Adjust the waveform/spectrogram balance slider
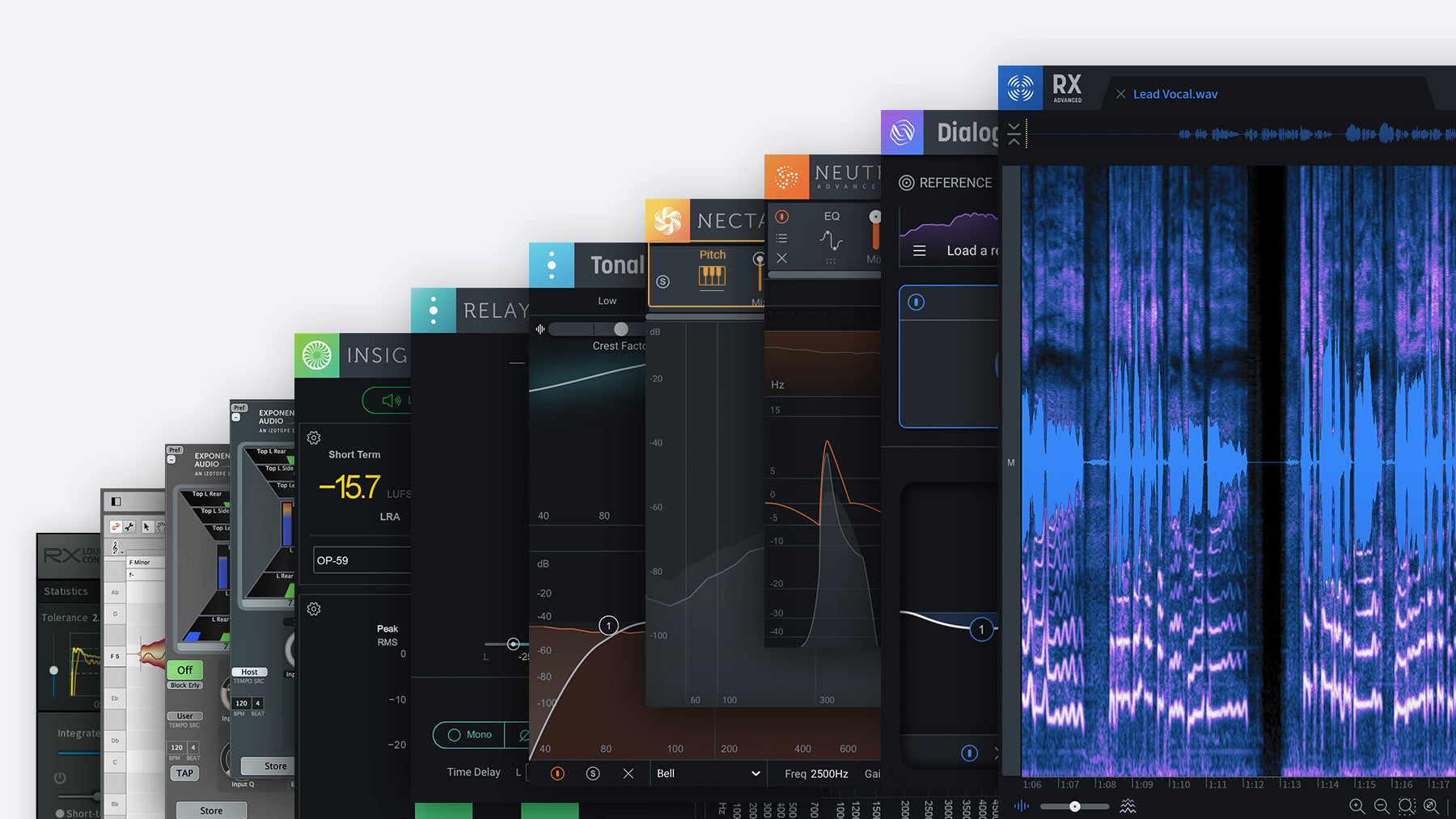1456x819 pixels. click(1074, 806)
